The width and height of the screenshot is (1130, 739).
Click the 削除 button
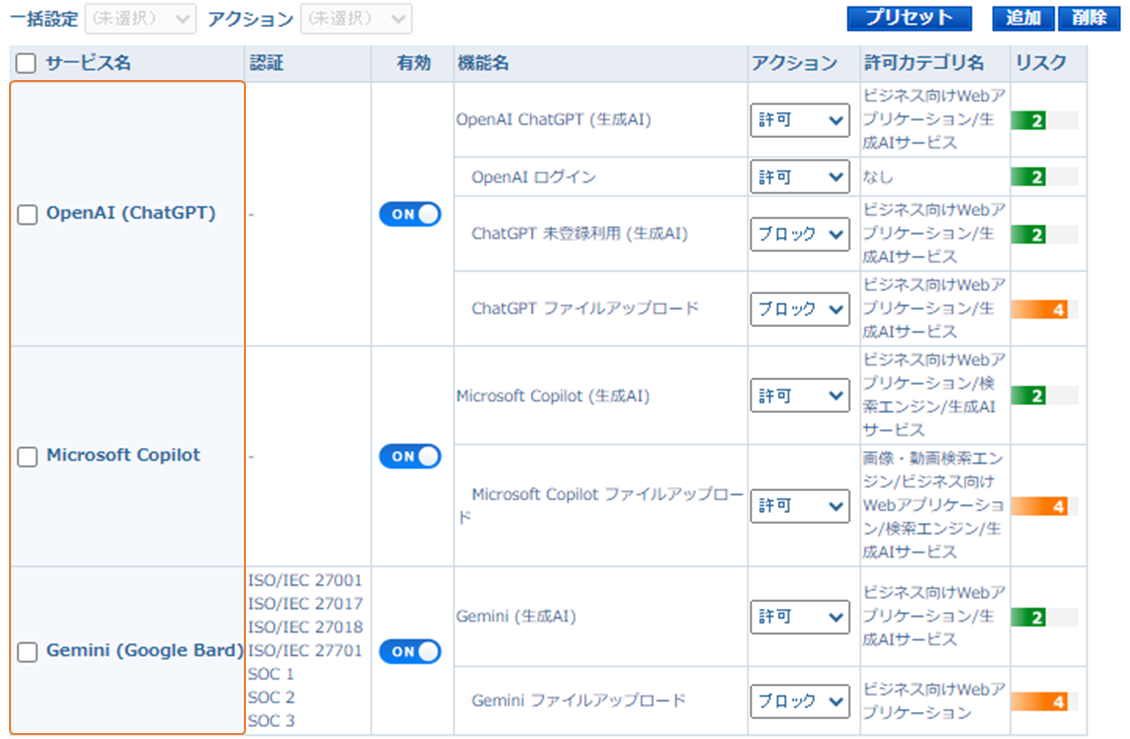[1088, 18]
